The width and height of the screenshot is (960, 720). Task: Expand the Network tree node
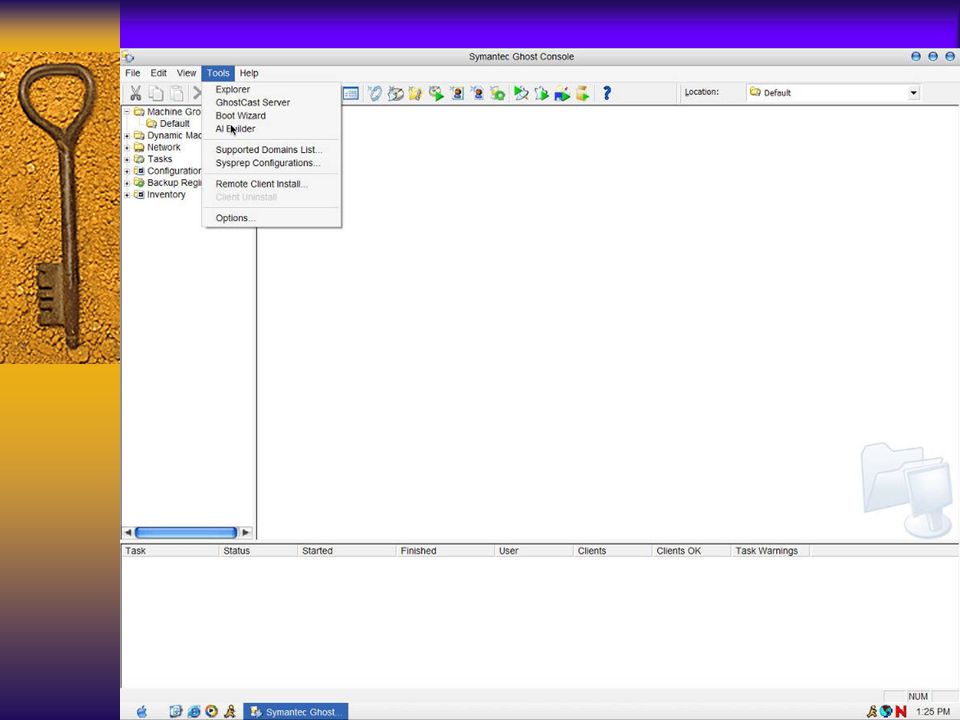[127, 147]
